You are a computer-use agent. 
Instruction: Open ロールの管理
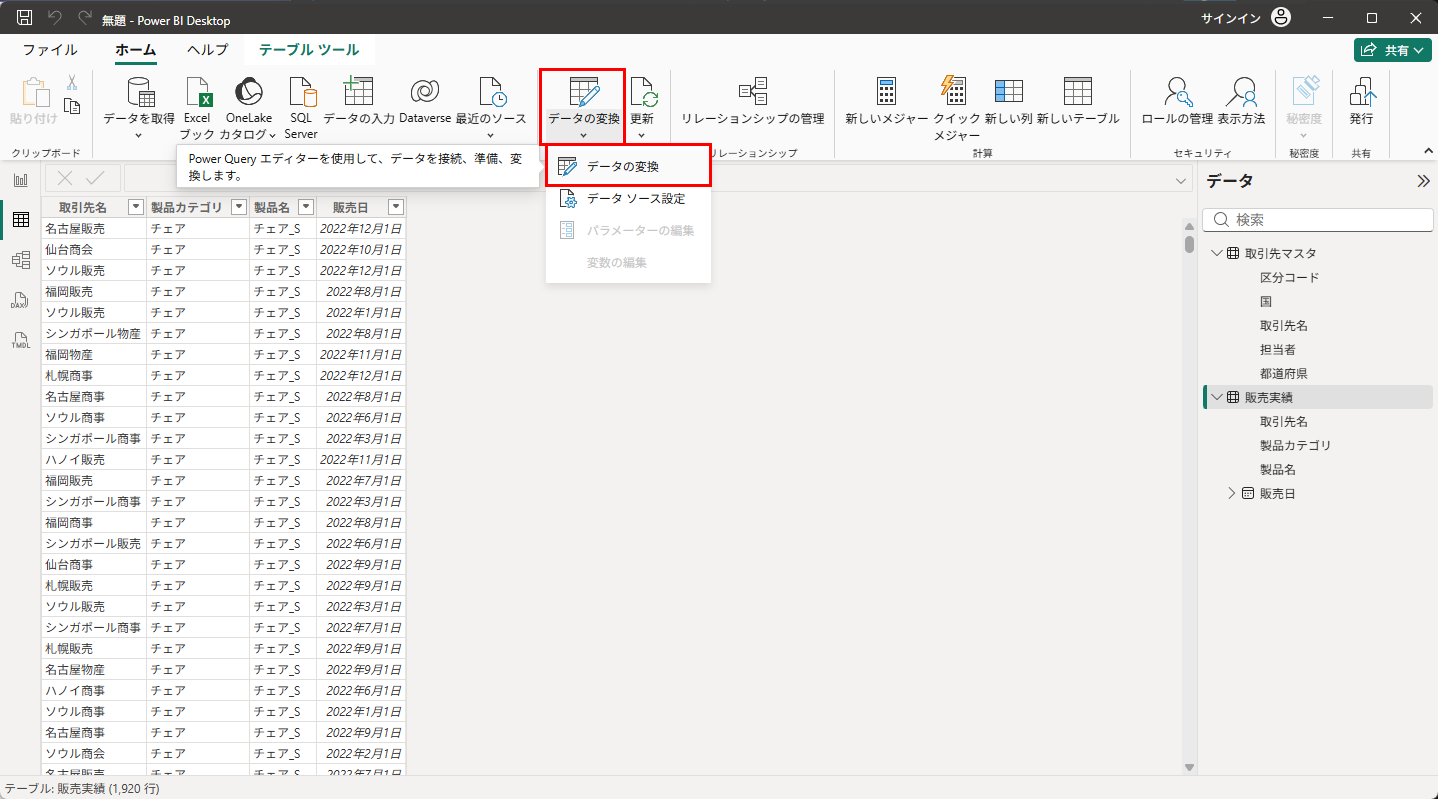click(1177, 100)
